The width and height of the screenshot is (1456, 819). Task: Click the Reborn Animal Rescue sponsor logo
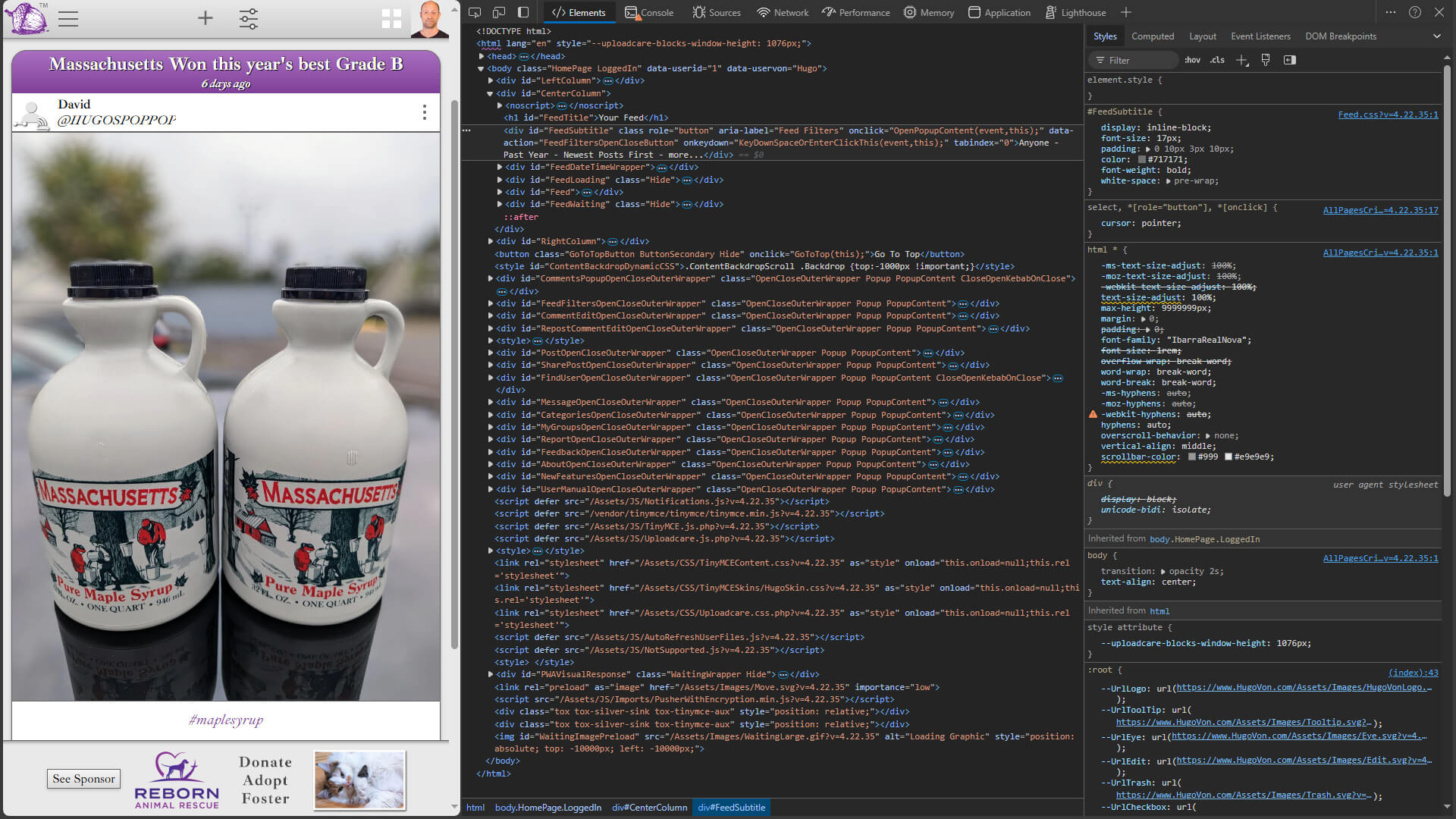(x=177, y=780)
